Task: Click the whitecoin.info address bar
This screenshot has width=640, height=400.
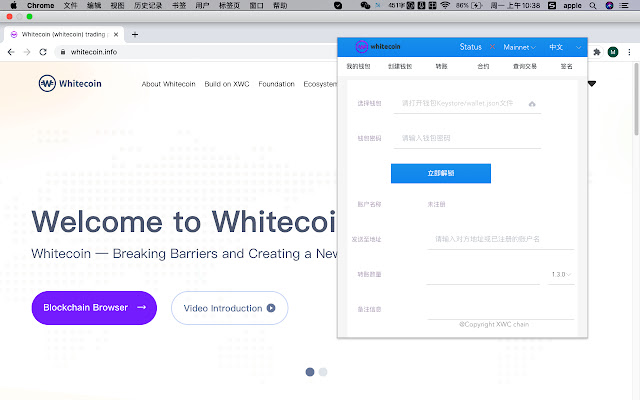Action: (196, 52)
